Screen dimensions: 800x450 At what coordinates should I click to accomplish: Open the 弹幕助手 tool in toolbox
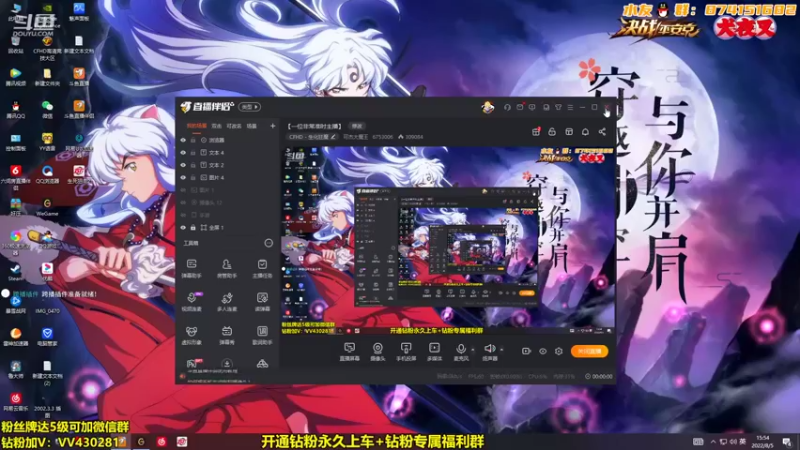click(191, 268)
